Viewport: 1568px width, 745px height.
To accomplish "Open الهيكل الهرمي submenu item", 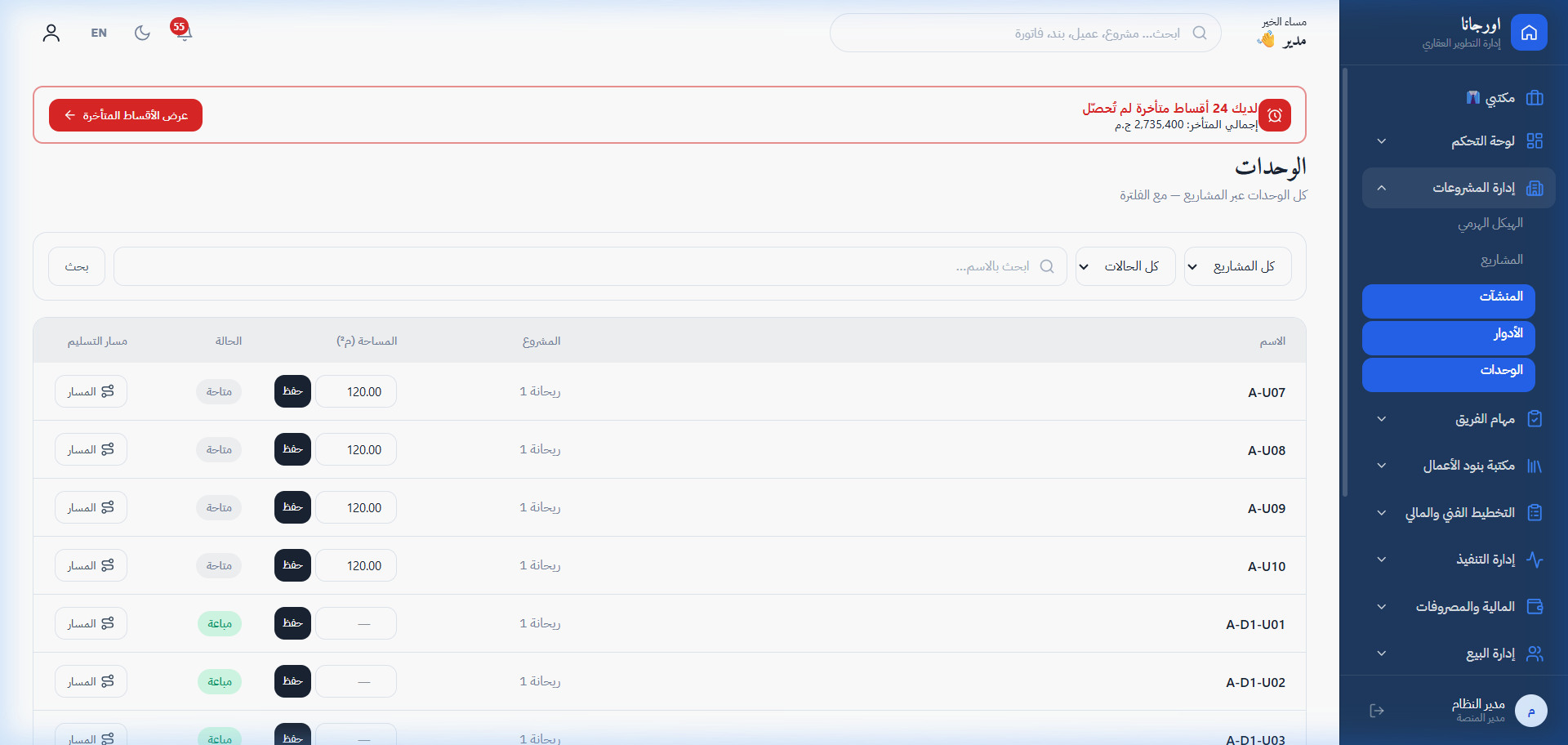I will click(x=1490, y=223).
